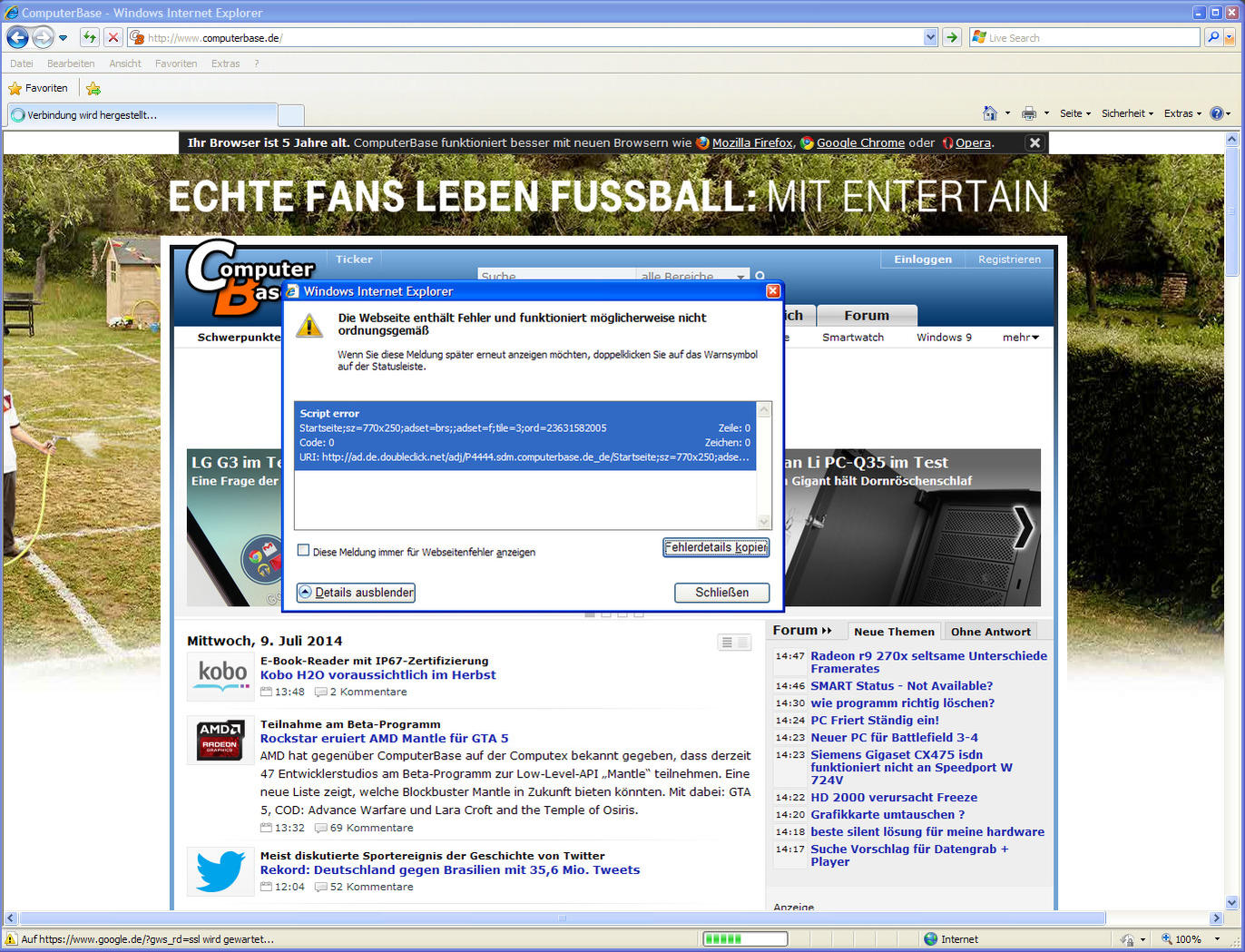Click the browser Forward arrow button
1245x952 pixels.
[43, 37]
